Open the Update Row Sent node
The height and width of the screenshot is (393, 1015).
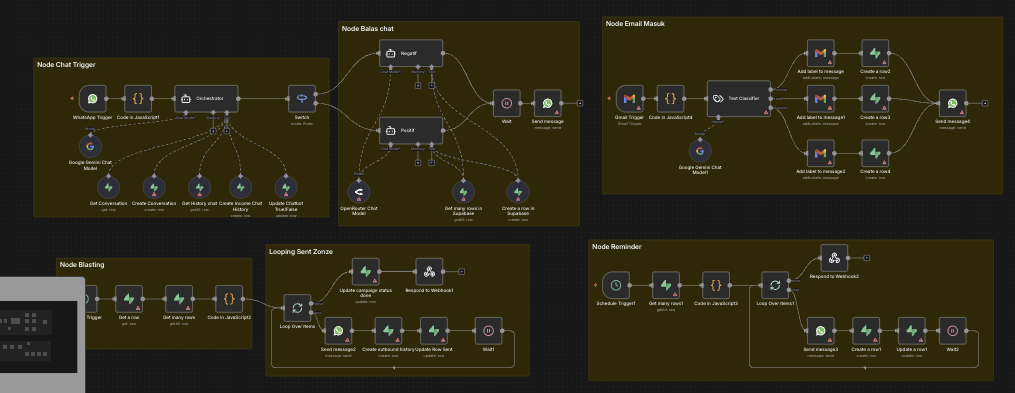[434, 331]
